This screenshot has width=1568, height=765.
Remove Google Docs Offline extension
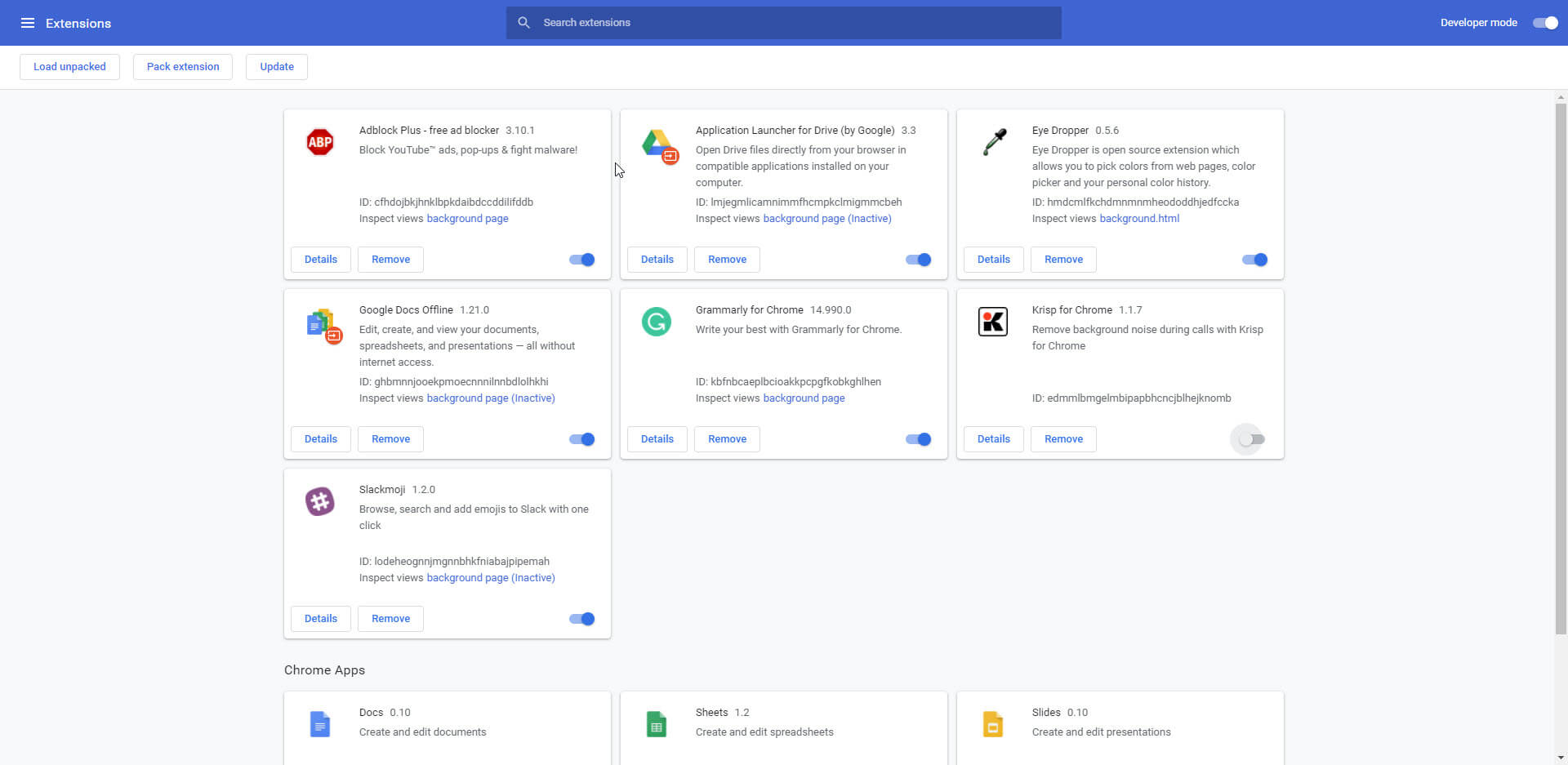[x=391, y=439]
